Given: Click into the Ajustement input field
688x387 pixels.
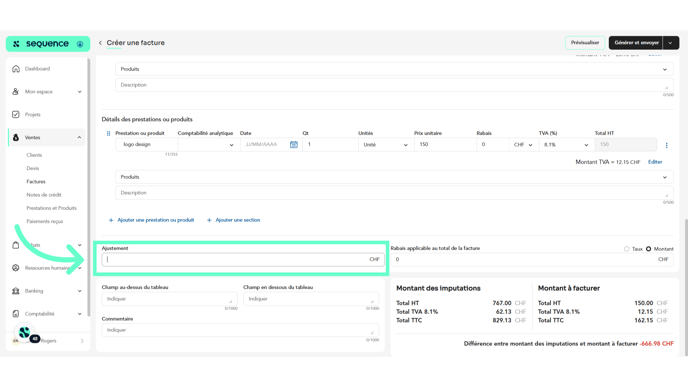Looking at the screenshot, I should click(243, 259).
